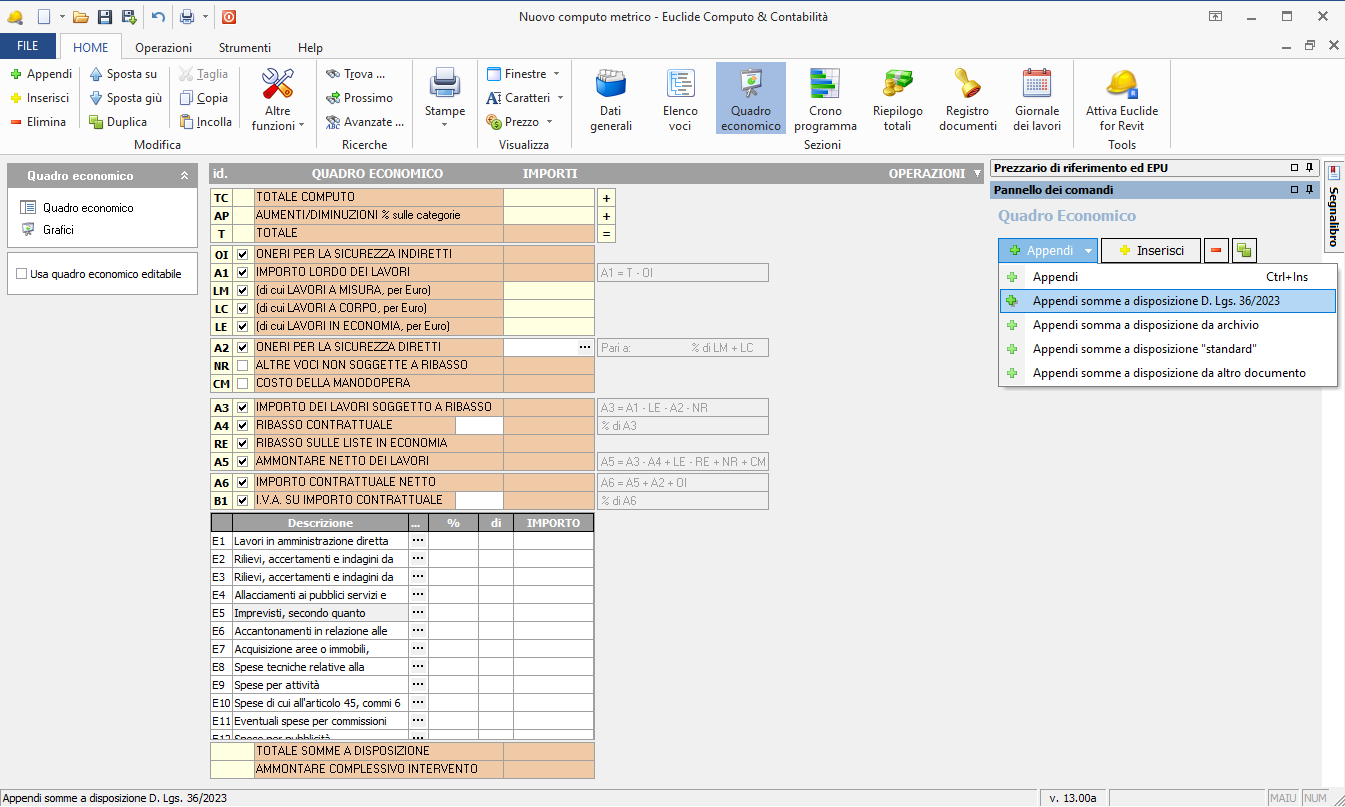Open the Registro documenti section
The height and width of the screenshot is (807, 1345).
click(967, 100)
